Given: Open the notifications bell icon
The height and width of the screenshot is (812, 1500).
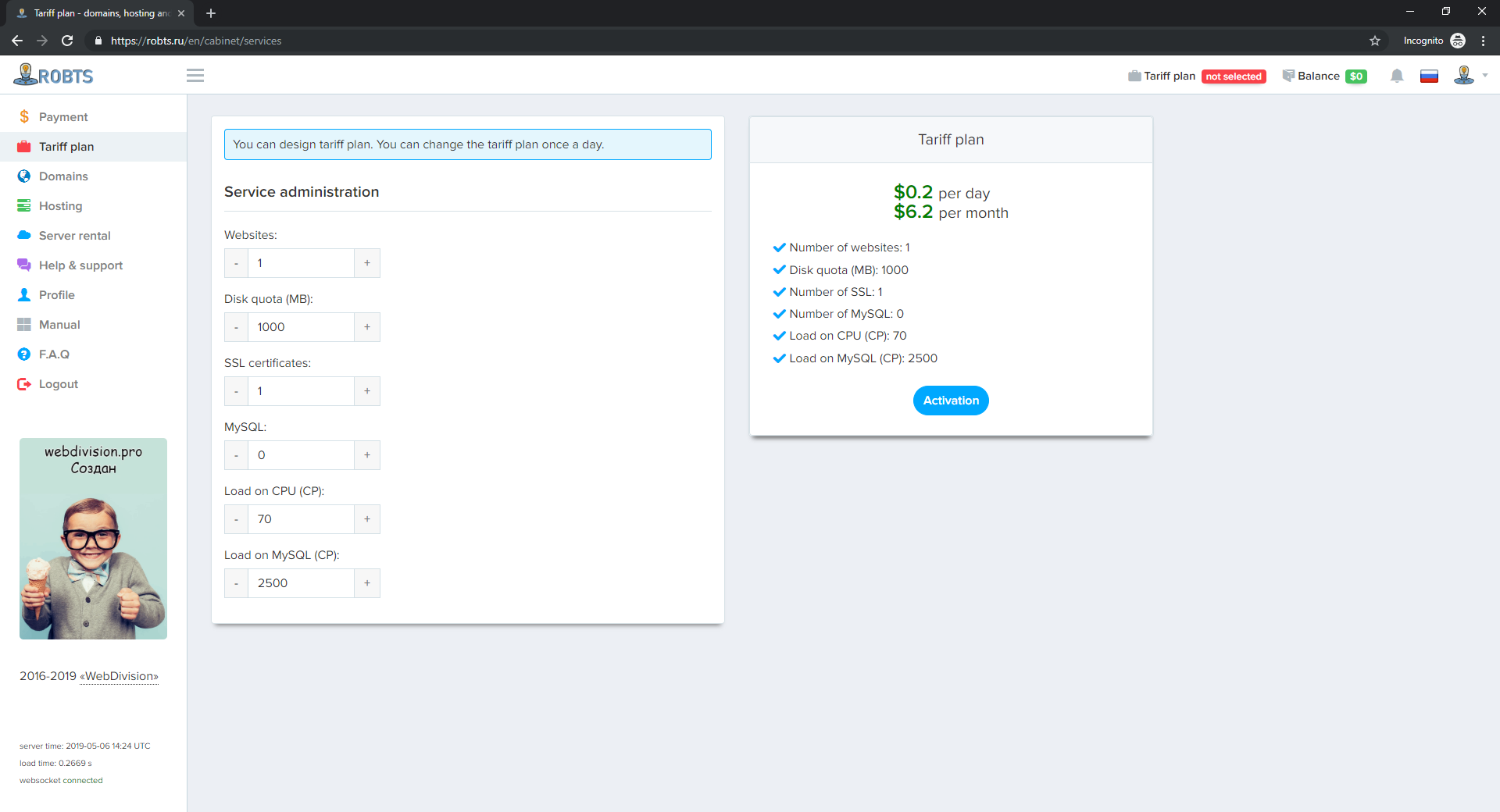Looking at the screenshot, I should [1397, 76].
